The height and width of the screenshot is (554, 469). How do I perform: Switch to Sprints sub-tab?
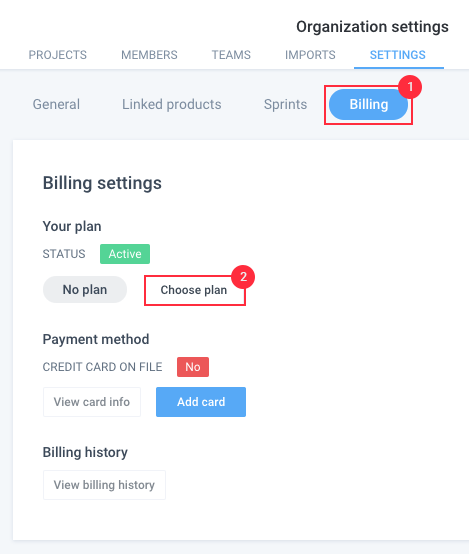285,104
